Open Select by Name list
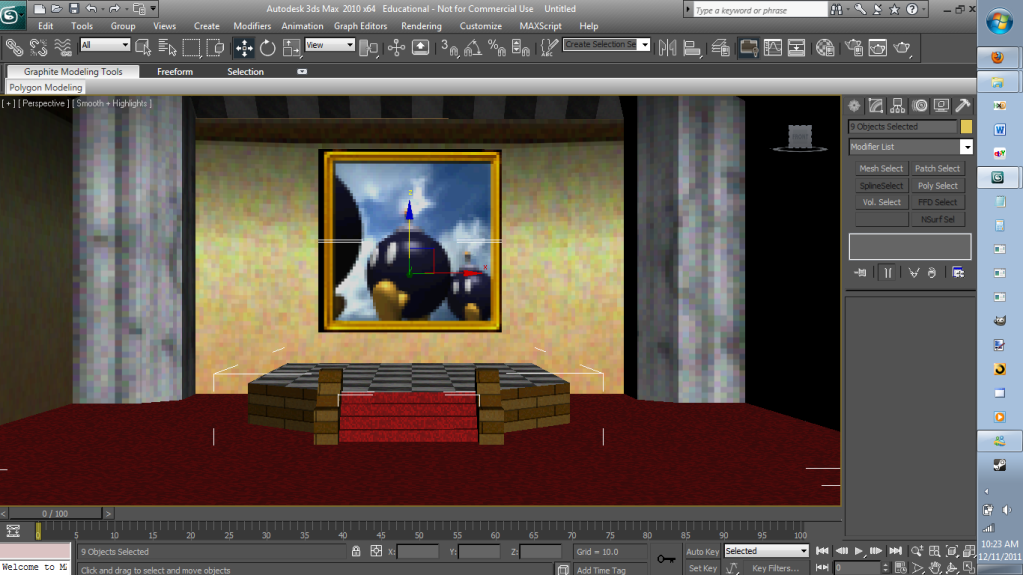This screenshot has width=1023, height=575. click(x=167, y=47)
